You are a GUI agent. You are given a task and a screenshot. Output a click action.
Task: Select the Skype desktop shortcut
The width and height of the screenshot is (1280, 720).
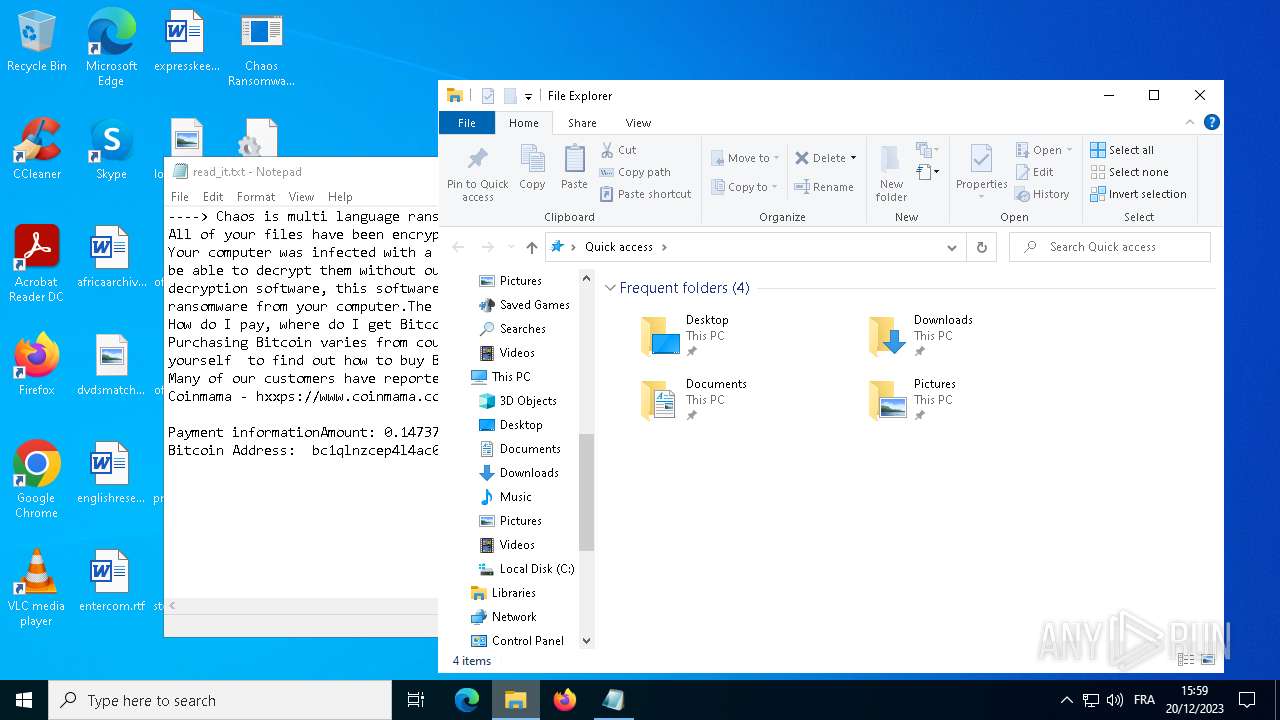[111, 150]
